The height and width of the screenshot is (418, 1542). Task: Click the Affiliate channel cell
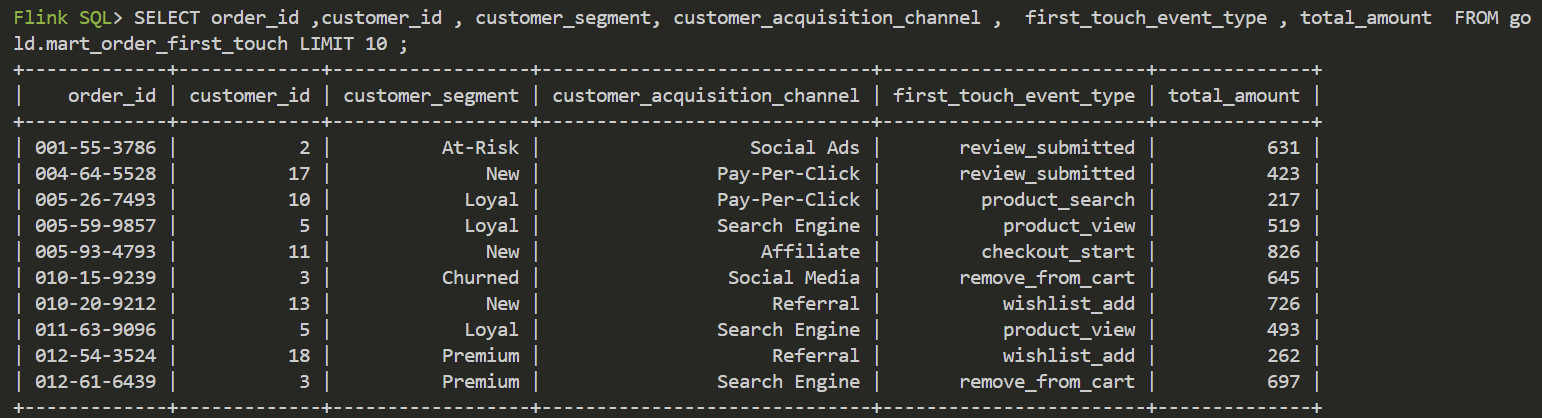click(809, 252)
